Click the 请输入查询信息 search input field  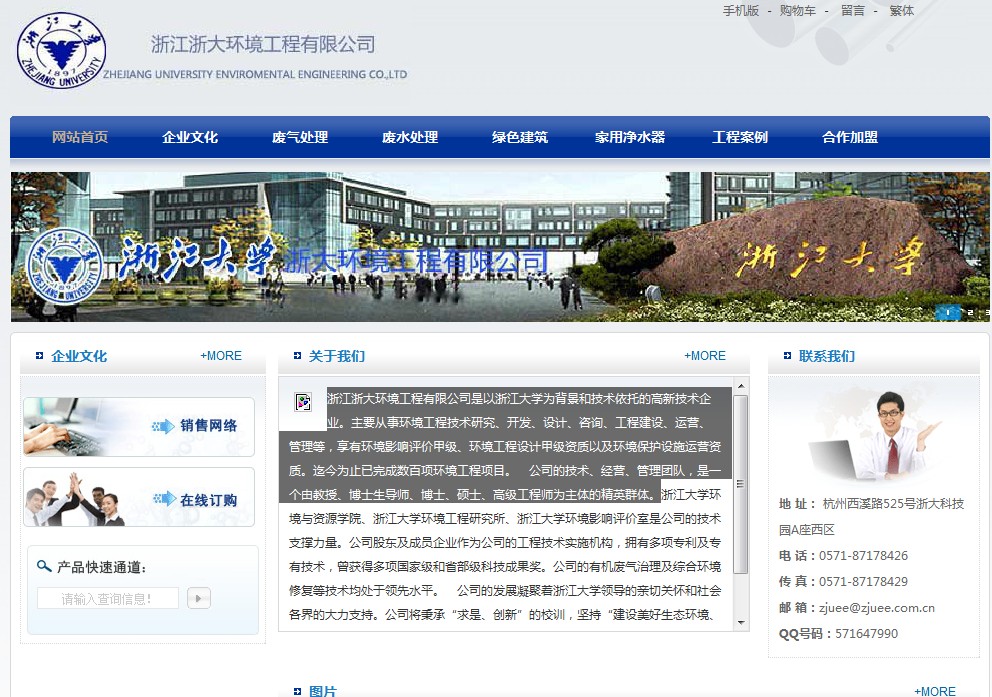coord(108,599)
